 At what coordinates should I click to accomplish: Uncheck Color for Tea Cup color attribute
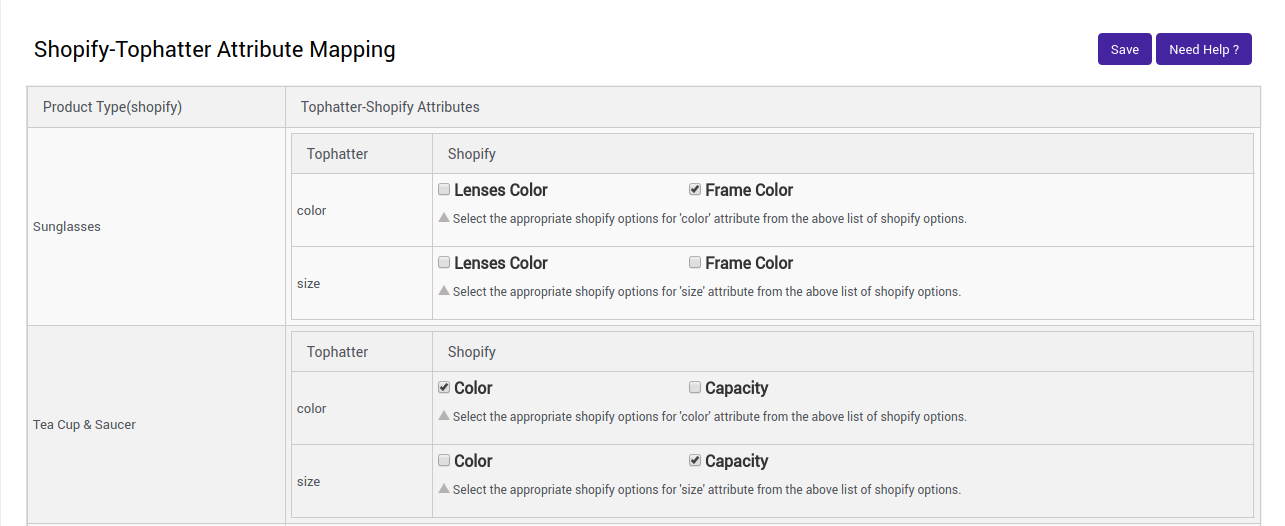coord(444,387)
